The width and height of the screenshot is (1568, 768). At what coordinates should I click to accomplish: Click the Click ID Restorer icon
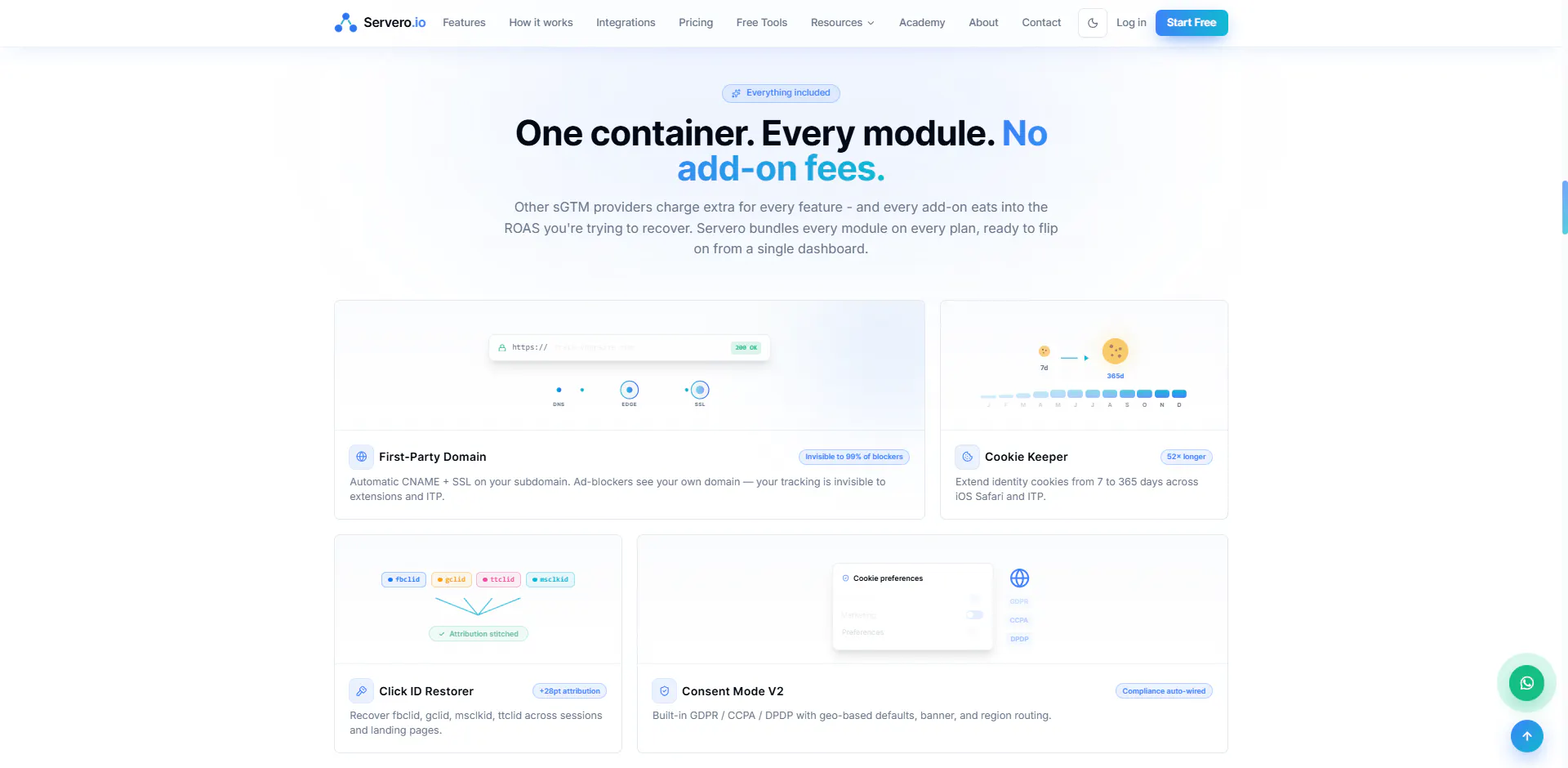tap(362, 691)
